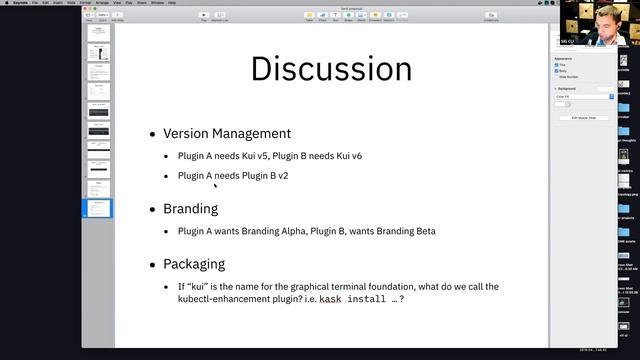Open the File menu
The width and height of the screenshot is (640, 360).
click(35, 2)
